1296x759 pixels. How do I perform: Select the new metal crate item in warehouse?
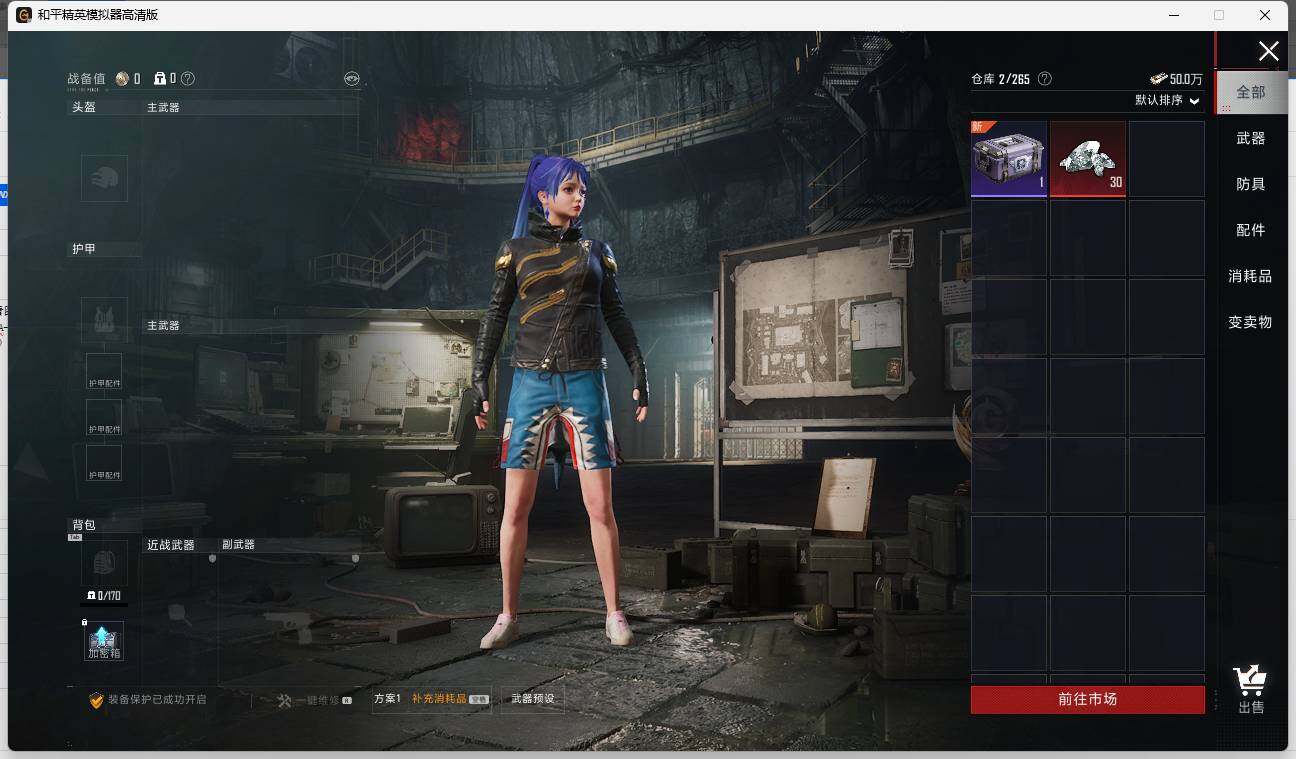click(x=1008, y=159)
